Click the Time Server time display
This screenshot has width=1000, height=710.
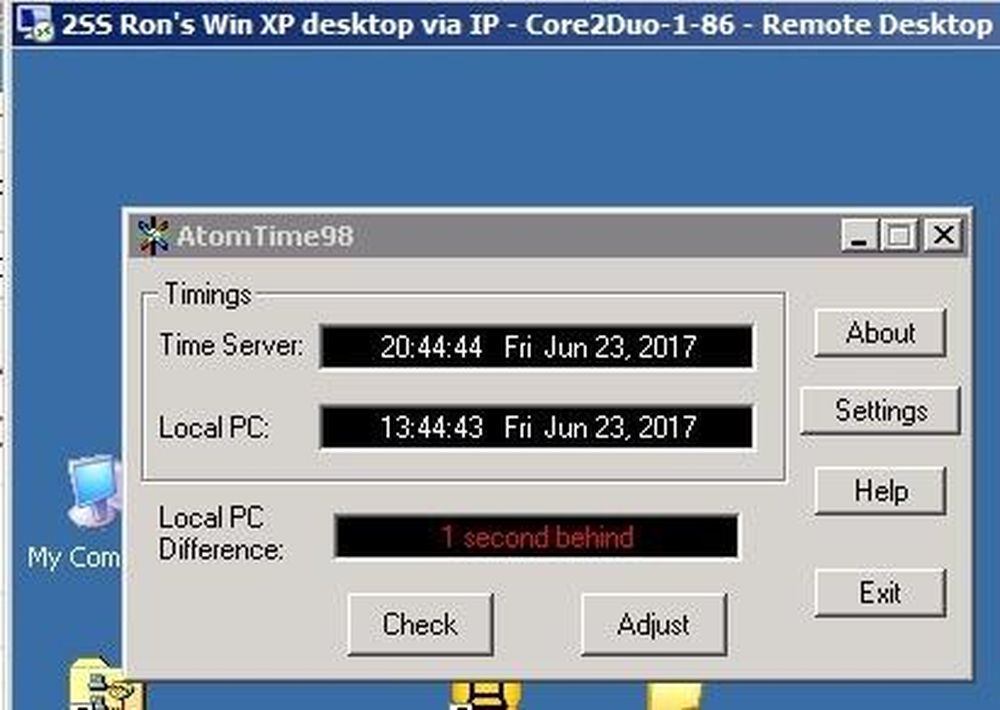click(536, 347)
